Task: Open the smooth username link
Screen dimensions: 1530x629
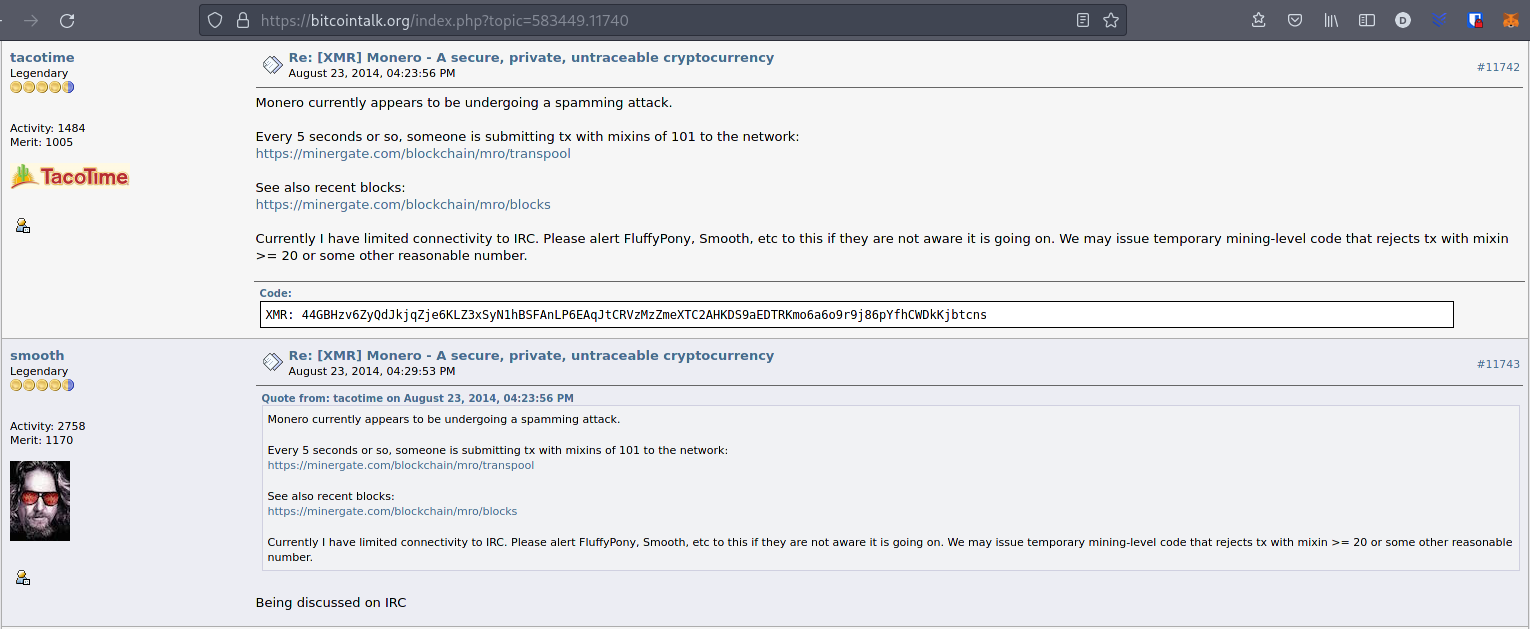Action: pos(37,355)
